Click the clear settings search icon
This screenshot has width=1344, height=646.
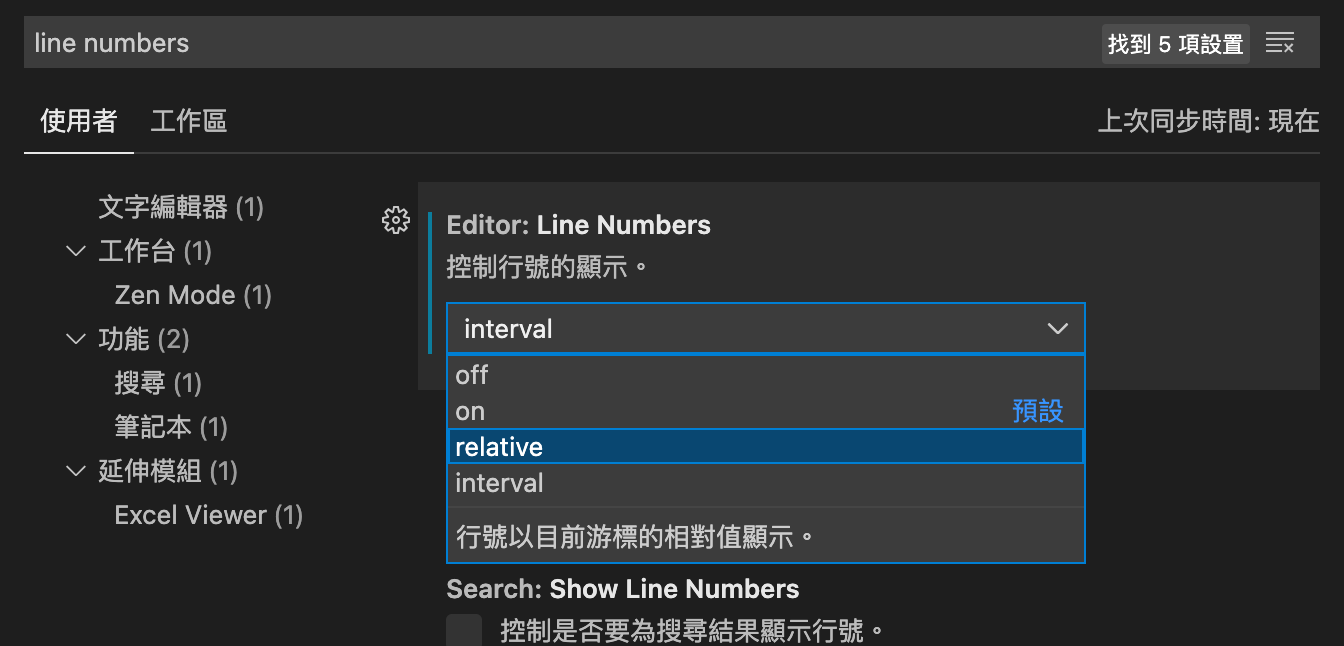coord(1280,43)
